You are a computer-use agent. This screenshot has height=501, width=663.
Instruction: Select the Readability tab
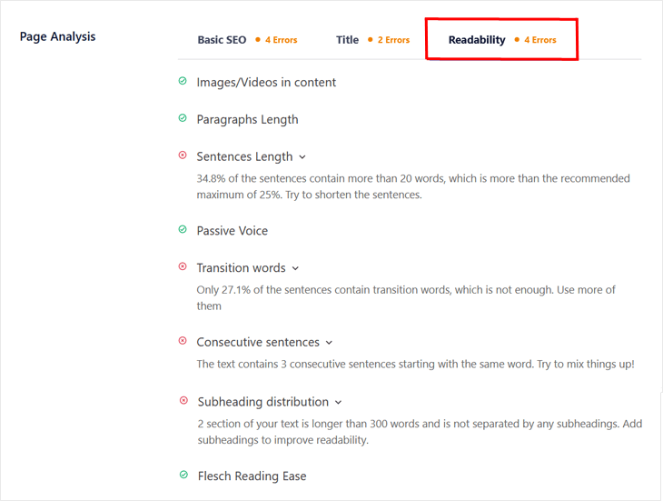click(477, 40)
